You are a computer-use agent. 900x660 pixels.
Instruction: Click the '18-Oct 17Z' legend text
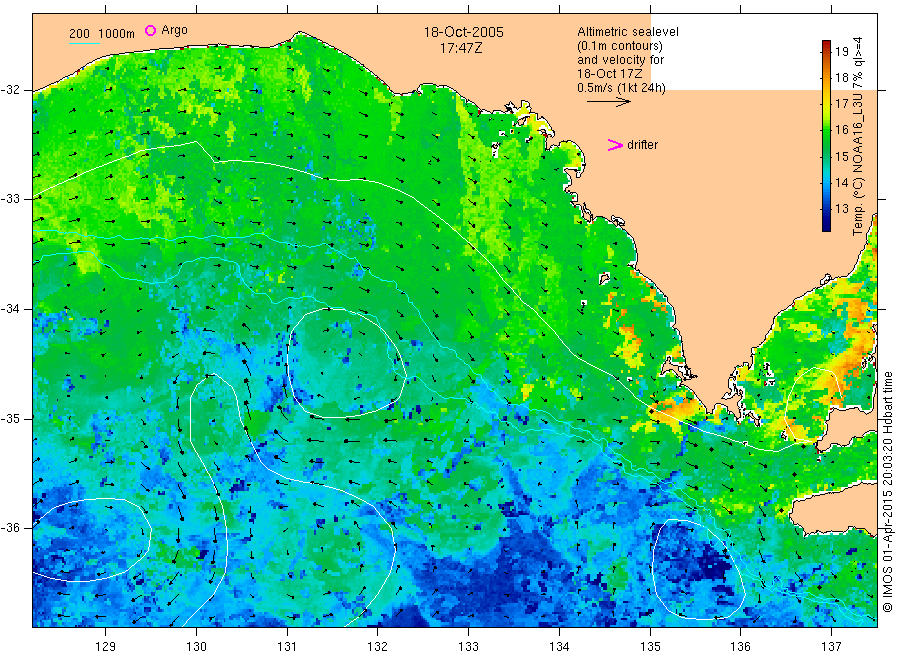pyautogui.click(x=609, y=73)
